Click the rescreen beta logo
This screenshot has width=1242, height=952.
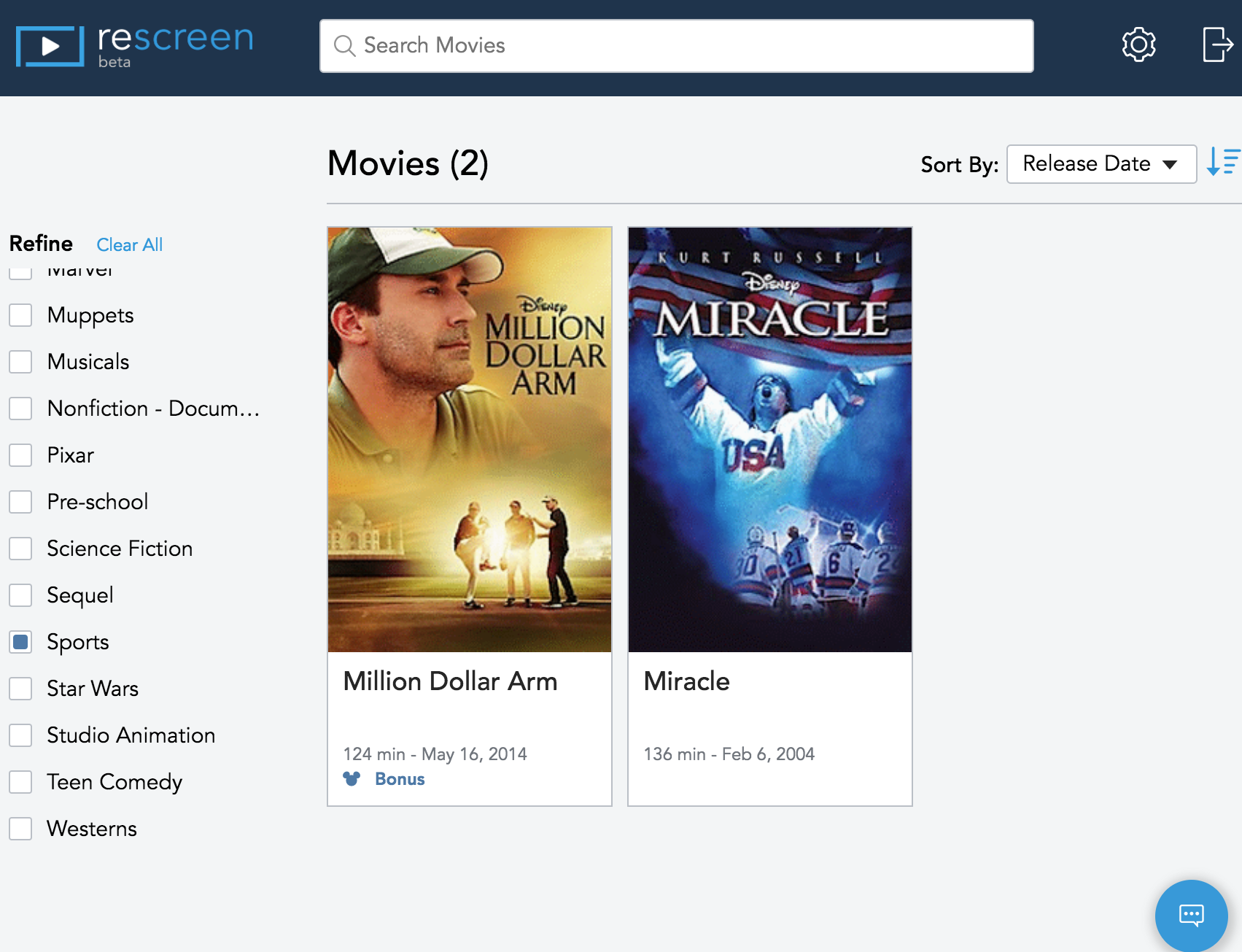pyautogui.click(x=135, y=46)
